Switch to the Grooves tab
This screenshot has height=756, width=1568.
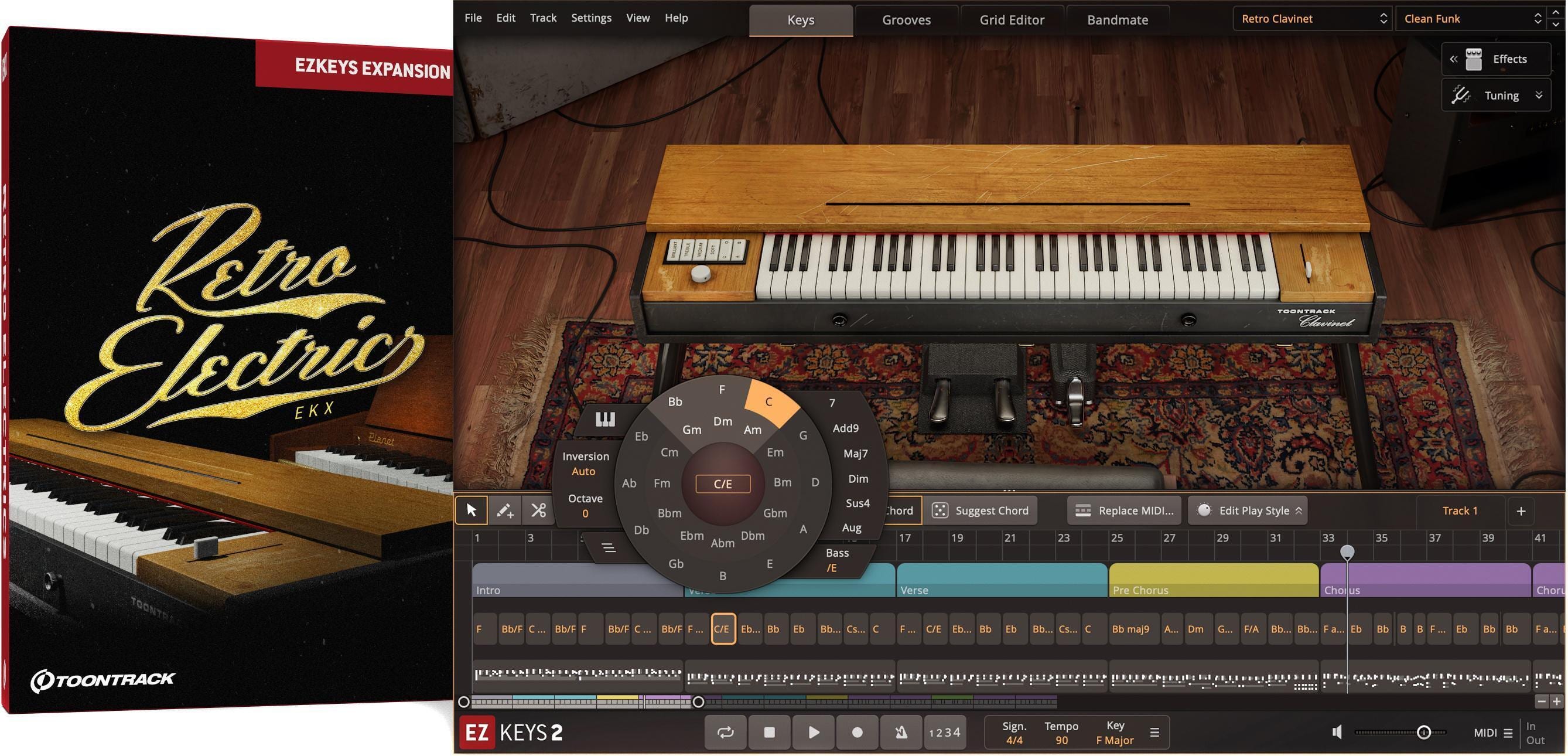(906, 19)
